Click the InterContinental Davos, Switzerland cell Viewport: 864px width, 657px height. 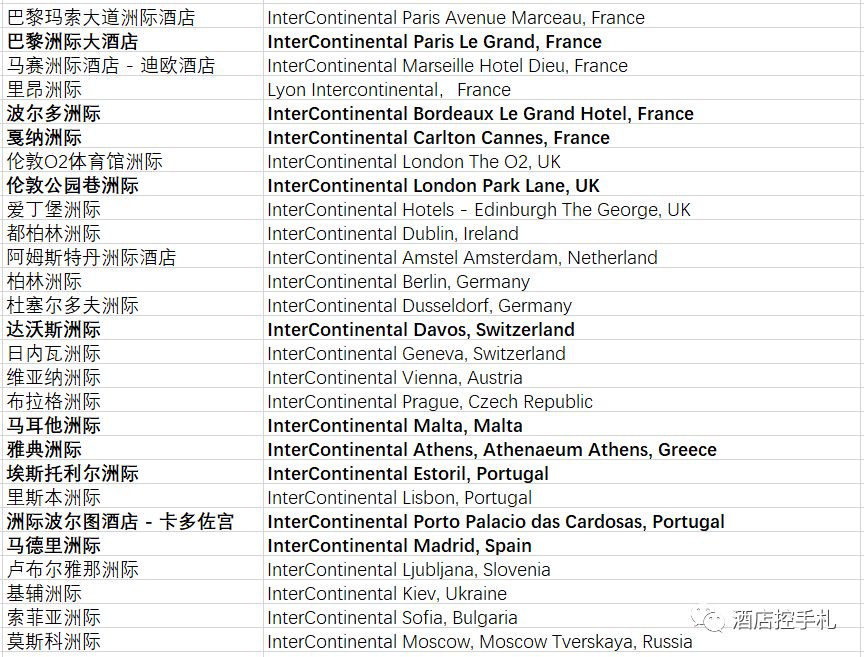[420, 330]
